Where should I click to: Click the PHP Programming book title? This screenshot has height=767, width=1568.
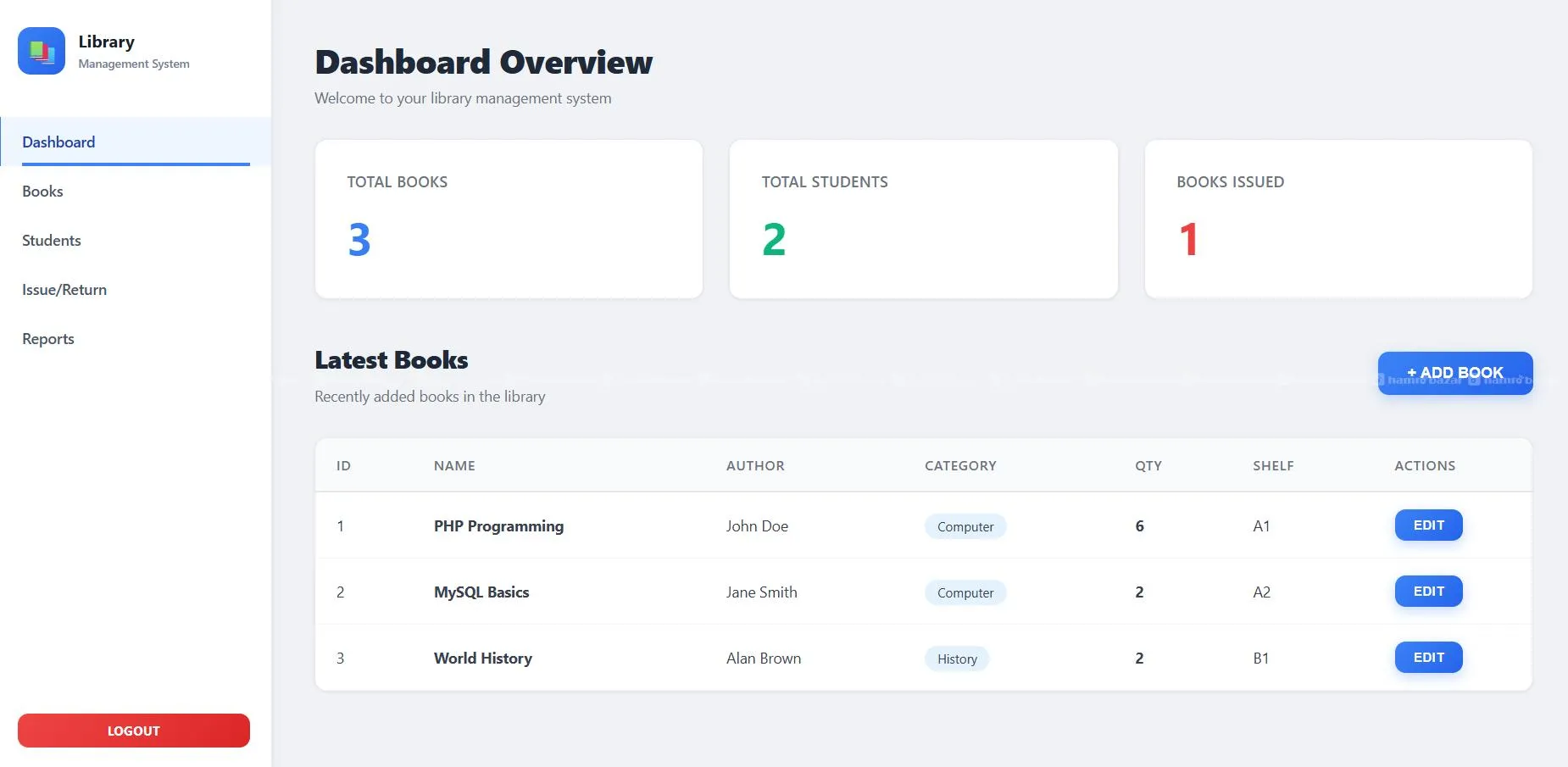click(498, 526)
